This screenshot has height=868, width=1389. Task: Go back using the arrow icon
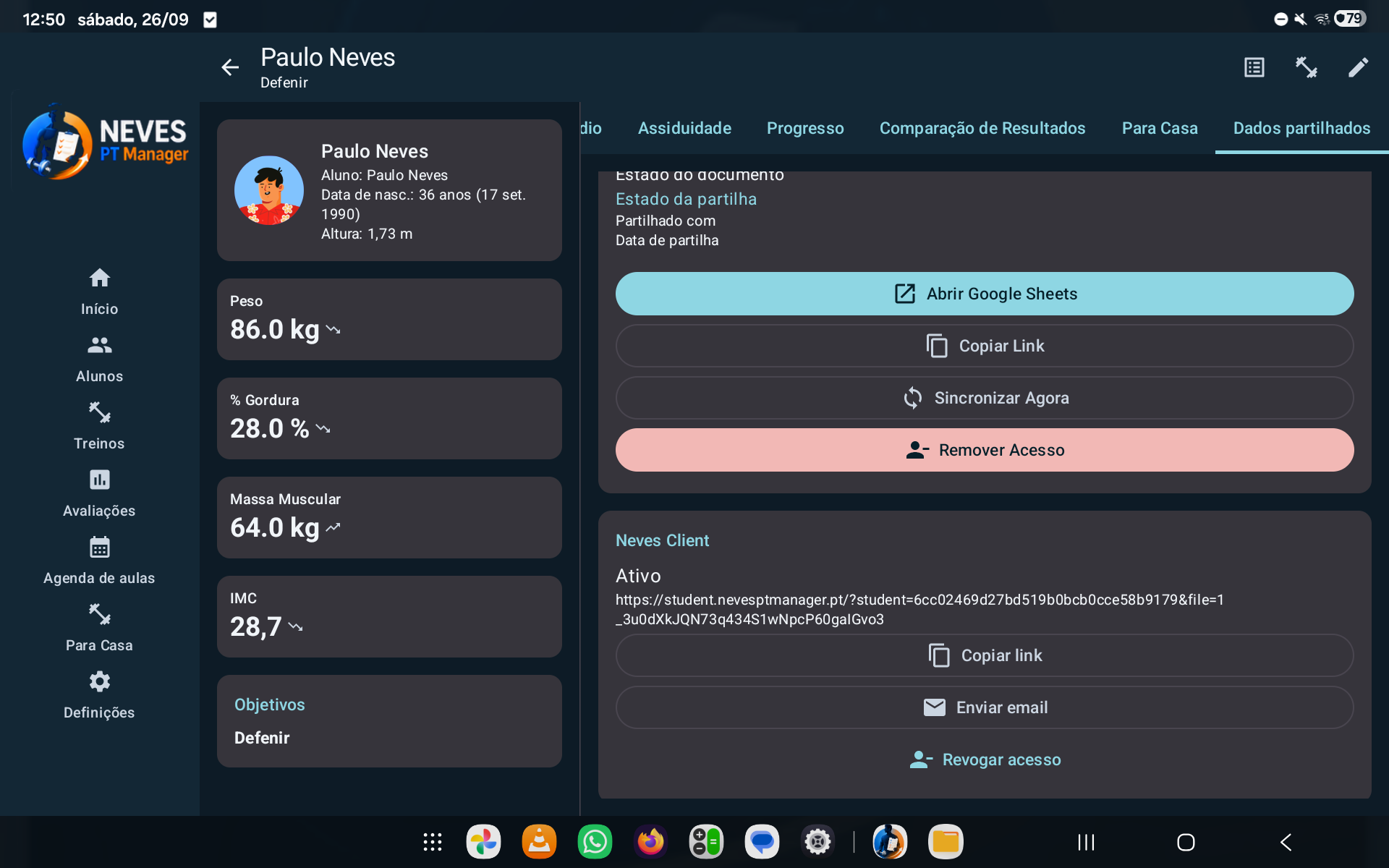tap(230, 67)
